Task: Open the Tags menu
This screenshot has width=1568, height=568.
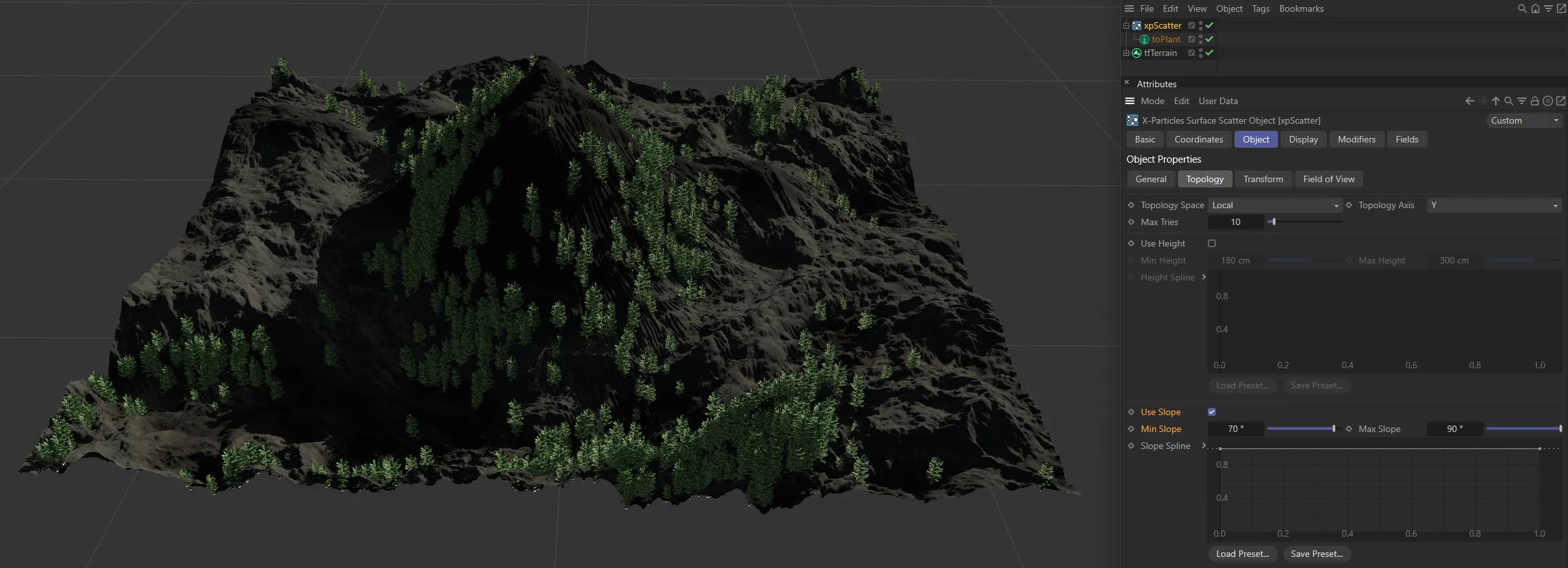Action: pos(1261,8)
